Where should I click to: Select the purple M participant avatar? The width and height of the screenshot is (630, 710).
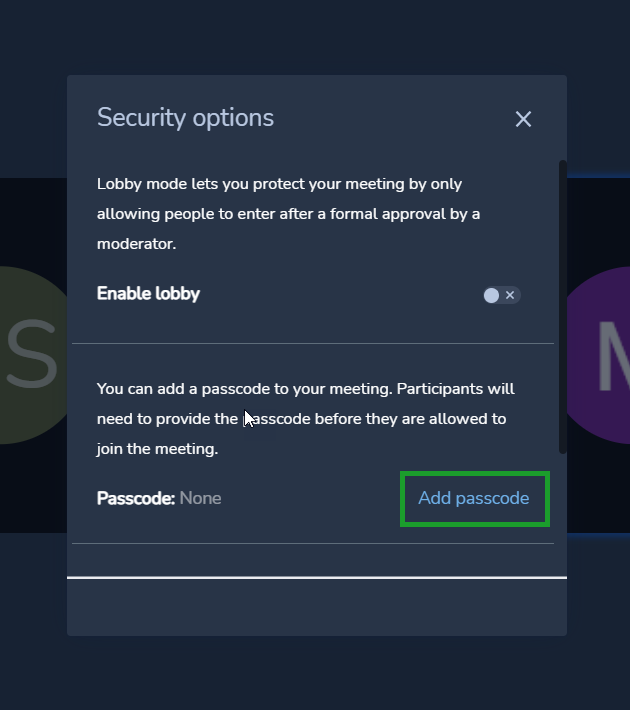click(599, 355)
